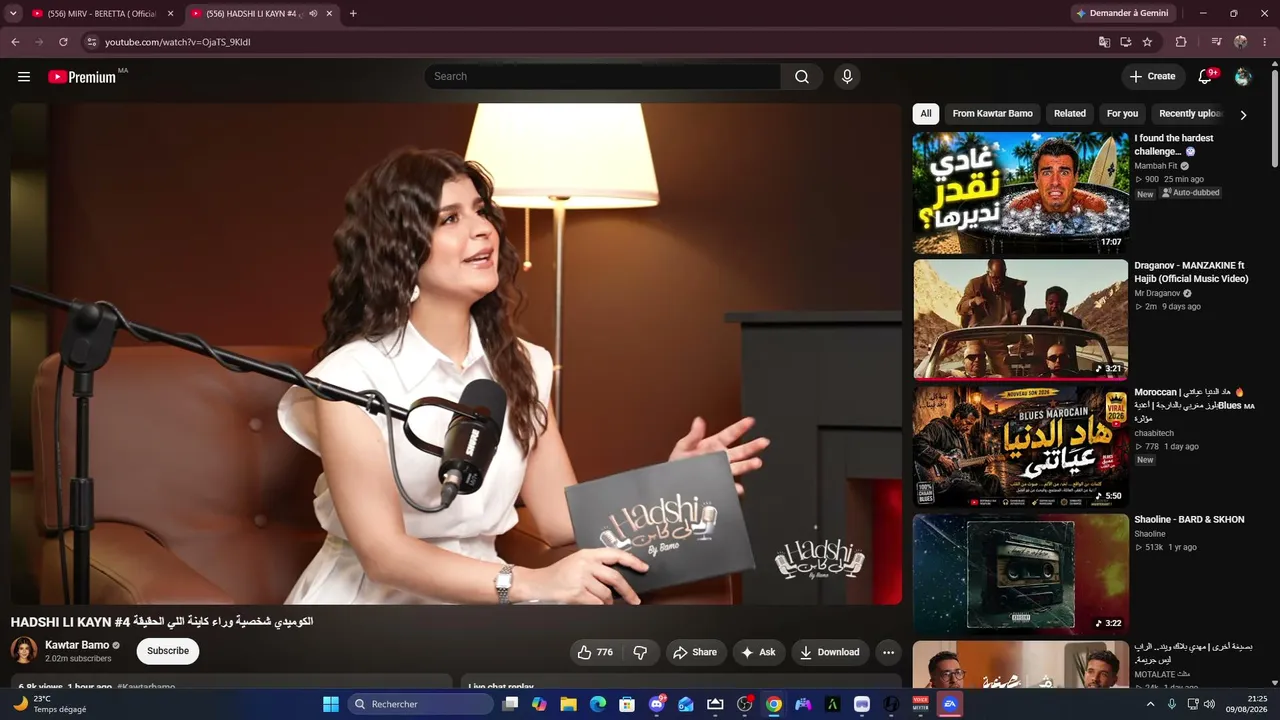1280x720 pixels.
Task: Open Microsoft Store from the taskbar
Action: (x=627, y=705)
